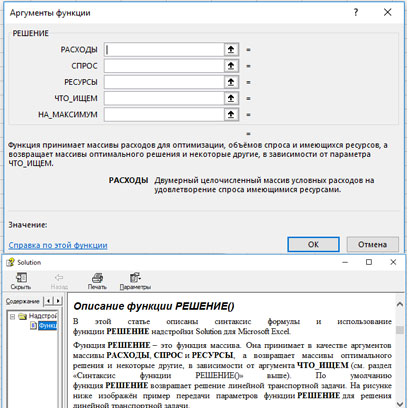Switch to the Содержание tab
This screenshot has height=408, width=408.
click(22, 301)
